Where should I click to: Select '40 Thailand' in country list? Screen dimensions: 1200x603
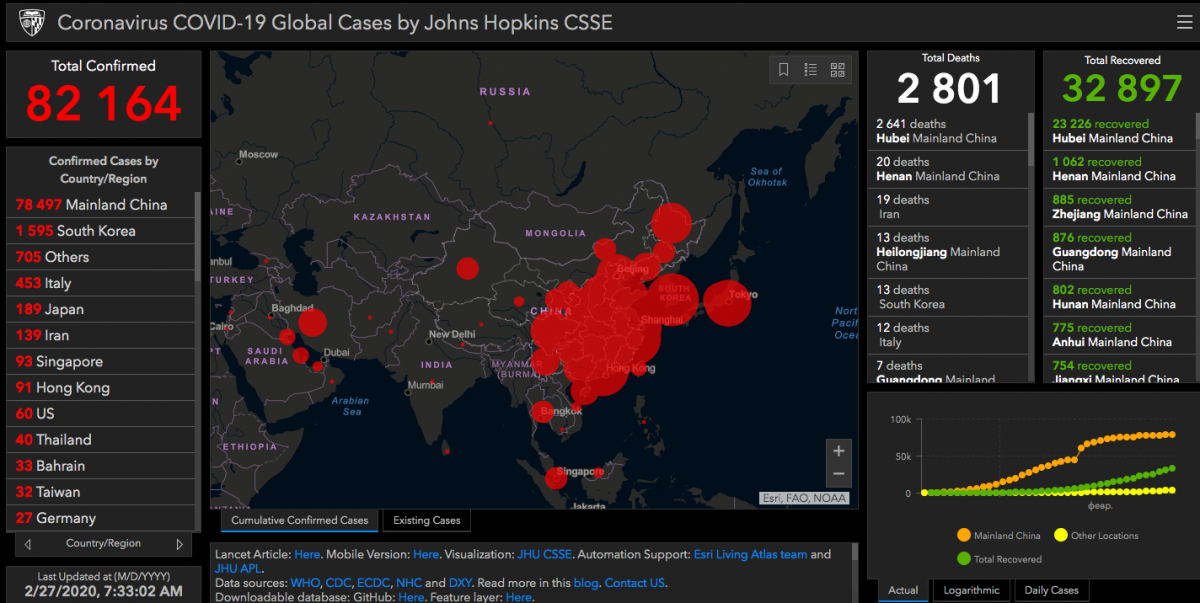[100, 439]
